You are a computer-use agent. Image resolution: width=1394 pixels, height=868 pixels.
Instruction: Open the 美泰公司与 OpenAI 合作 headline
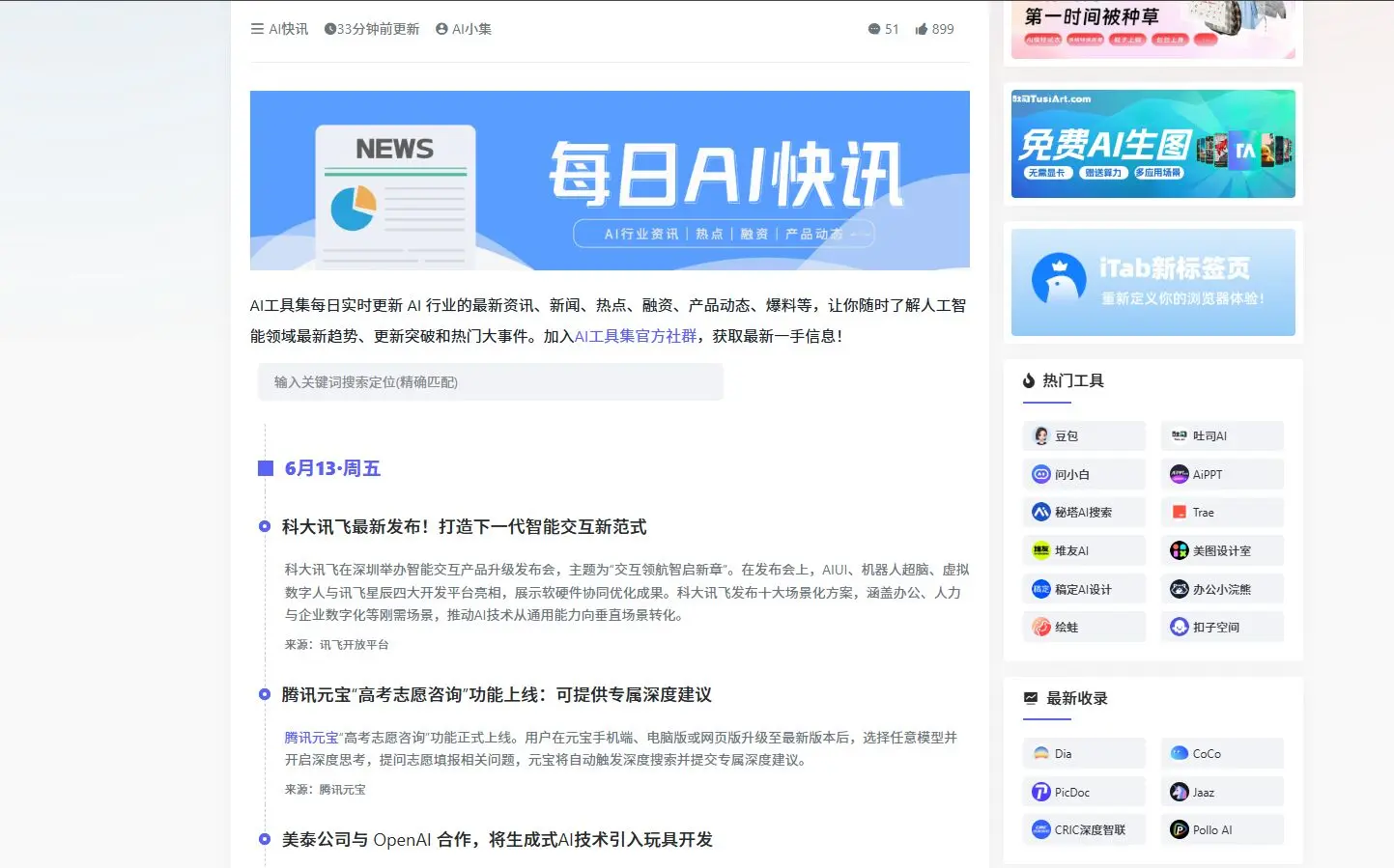(497, 840)
